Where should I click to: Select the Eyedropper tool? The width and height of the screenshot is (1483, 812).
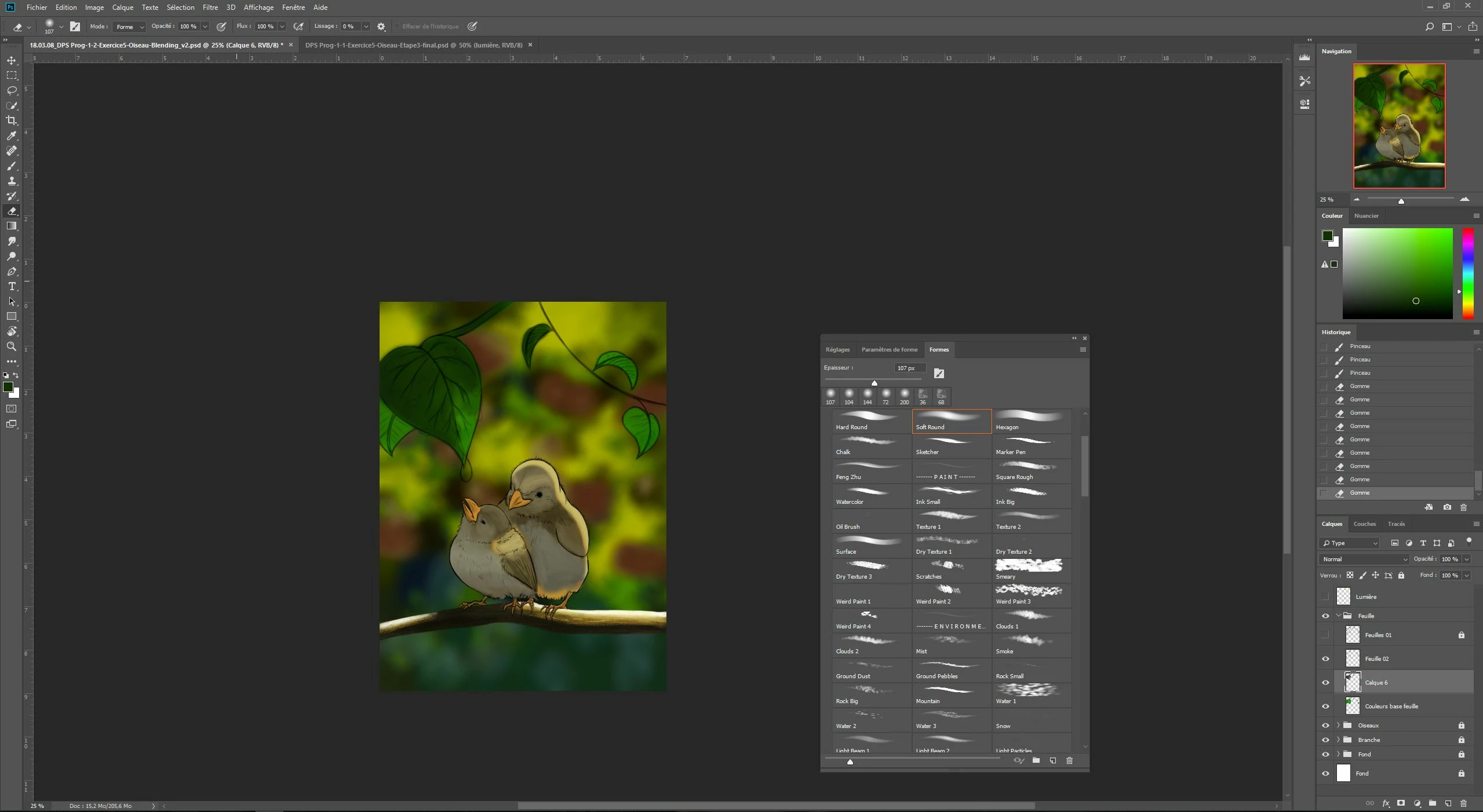coord(12,136)
